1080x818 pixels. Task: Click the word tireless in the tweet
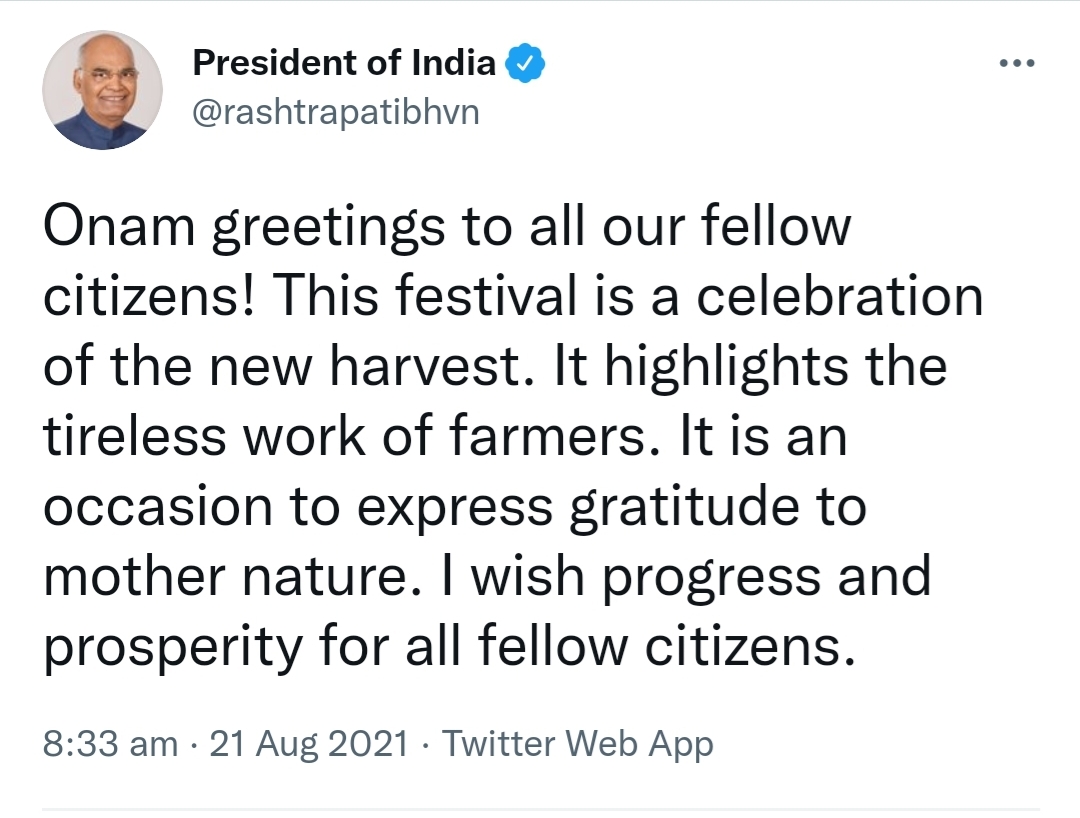click(x=134, y=437)
